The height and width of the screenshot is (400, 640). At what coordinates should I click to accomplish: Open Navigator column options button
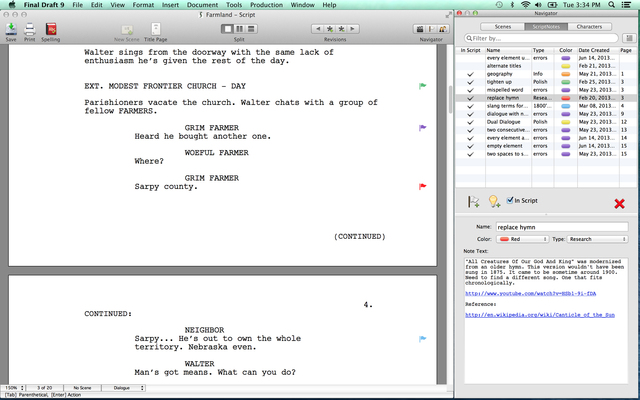point(629,38)
